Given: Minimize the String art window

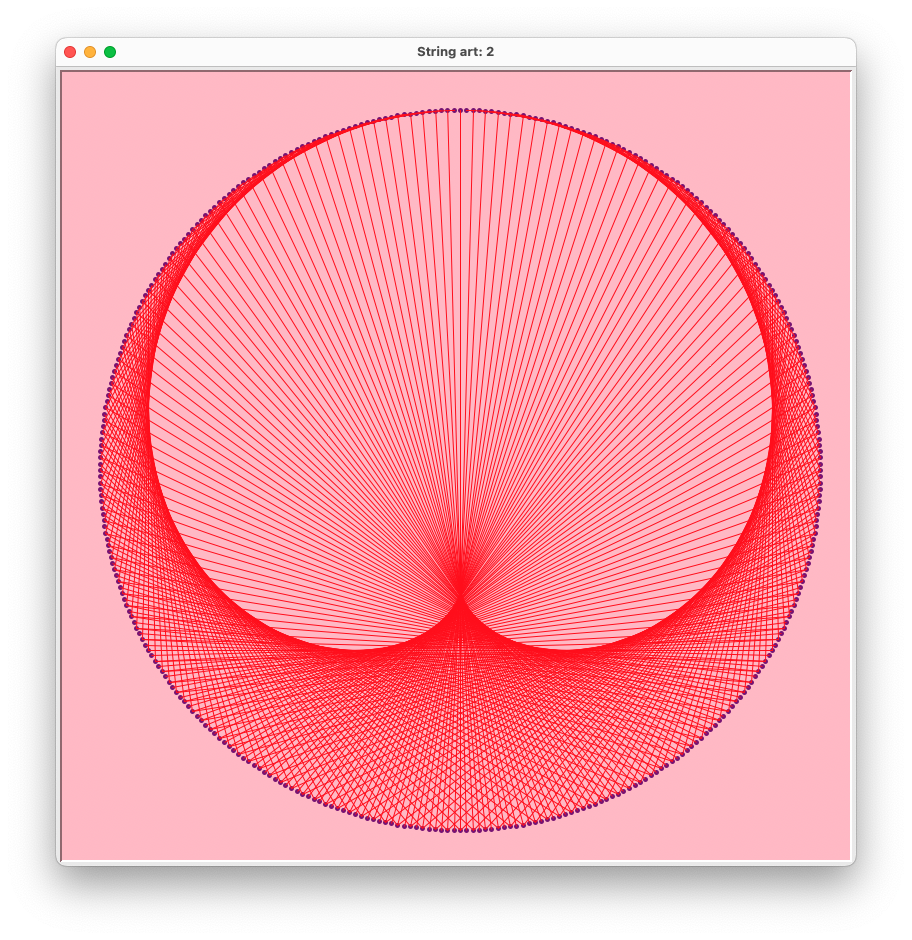Looking at the screenshot, I should [x=90, y=52].
